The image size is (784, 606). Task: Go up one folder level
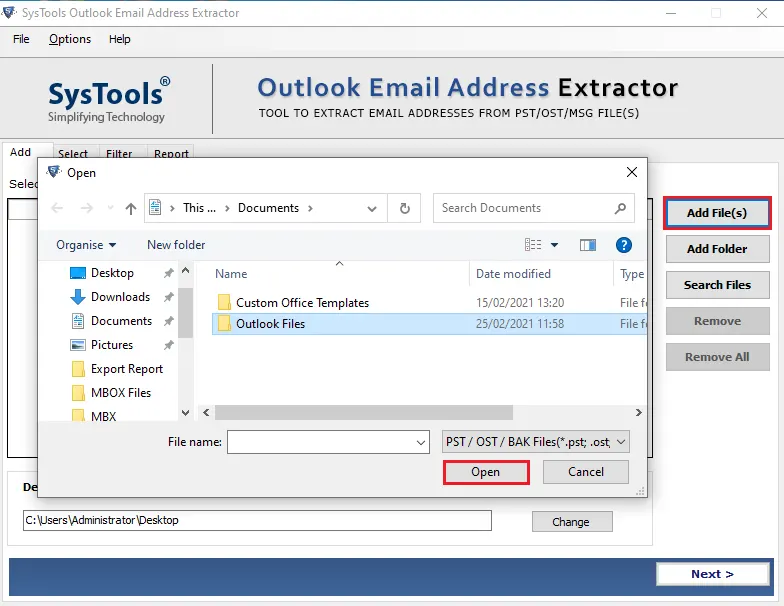coord(130,208)
